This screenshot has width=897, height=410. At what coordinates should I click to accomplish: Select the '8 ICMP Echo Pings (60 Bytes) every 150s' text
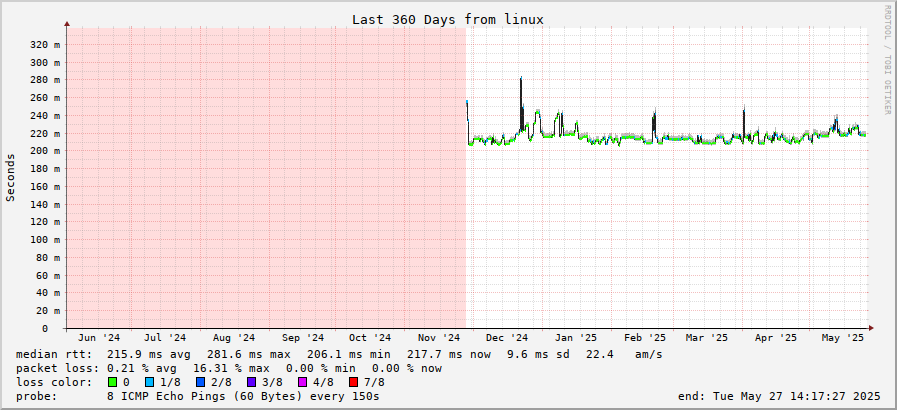click(243, 396)
